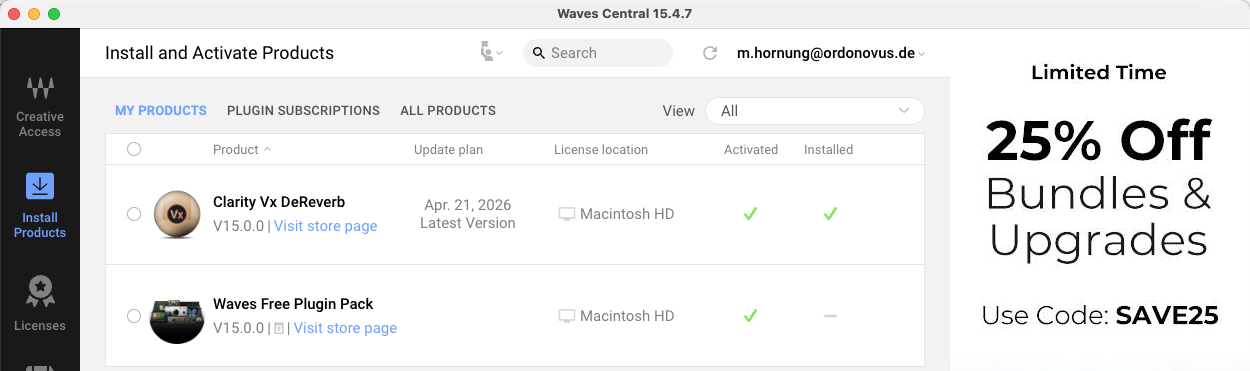Select the Clarity Vx DeReverb row checkbox
The image size is (1250, 371).
(x=134, y=214)
